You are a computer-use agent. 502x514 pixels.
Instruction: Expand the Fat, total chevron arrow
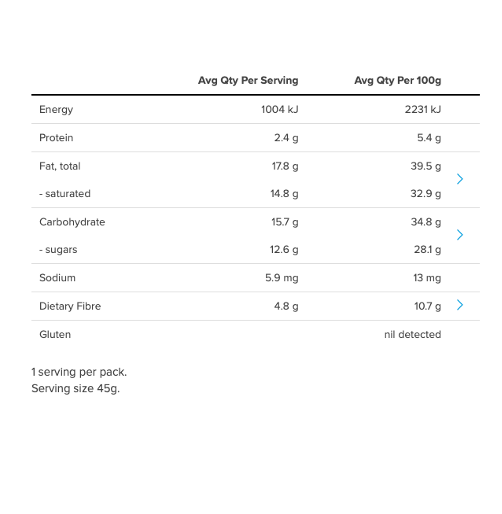pyautogui.click(x=460, y=179)
